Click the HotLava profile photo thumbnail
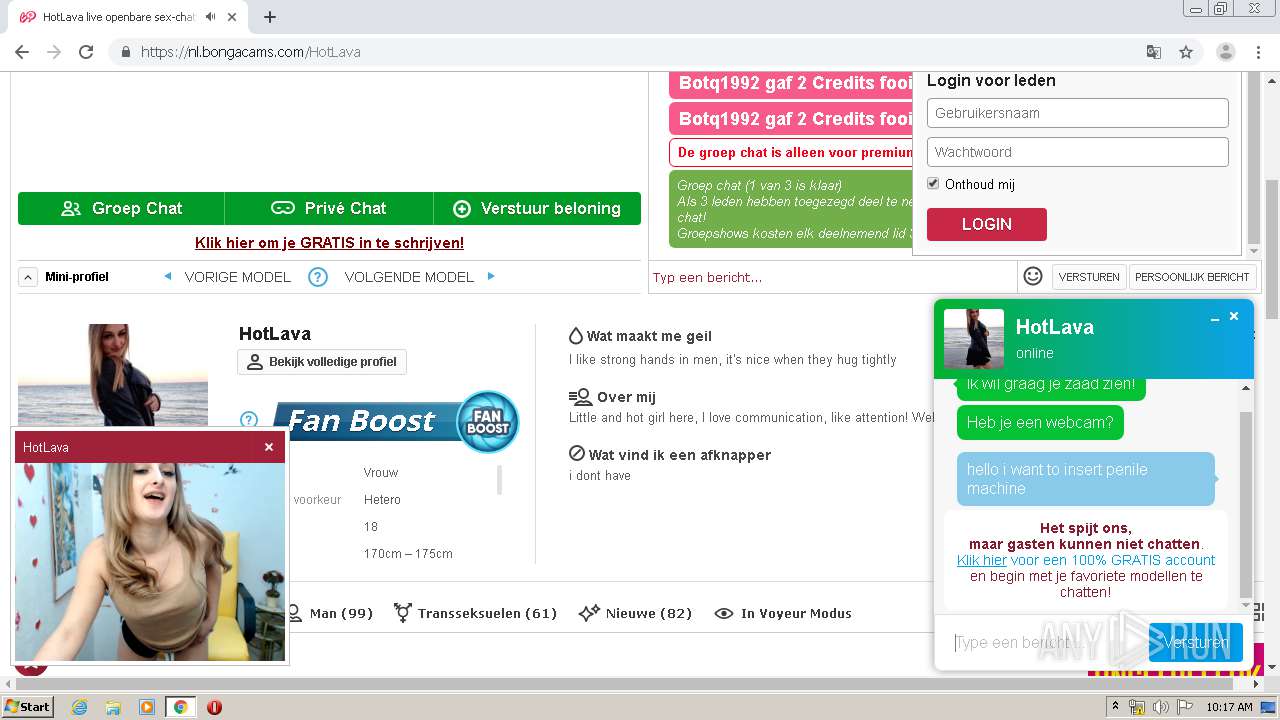 pos(113,375)
